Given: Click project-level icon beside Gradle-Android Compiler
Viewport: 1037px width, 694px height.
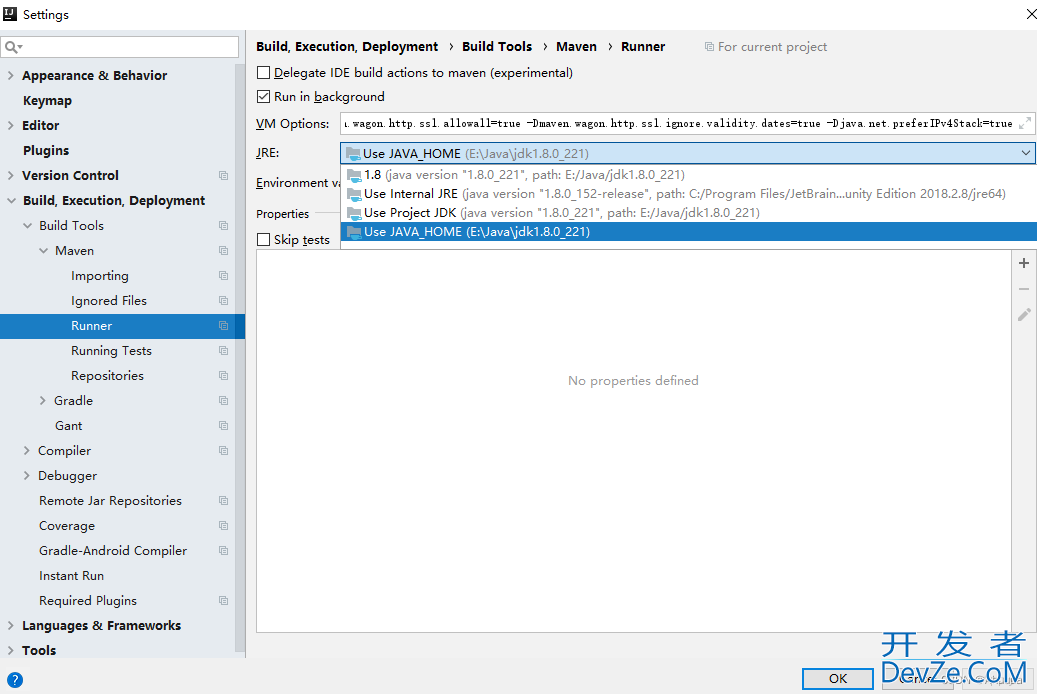Looking at the screenshot, I should point(224,550).
